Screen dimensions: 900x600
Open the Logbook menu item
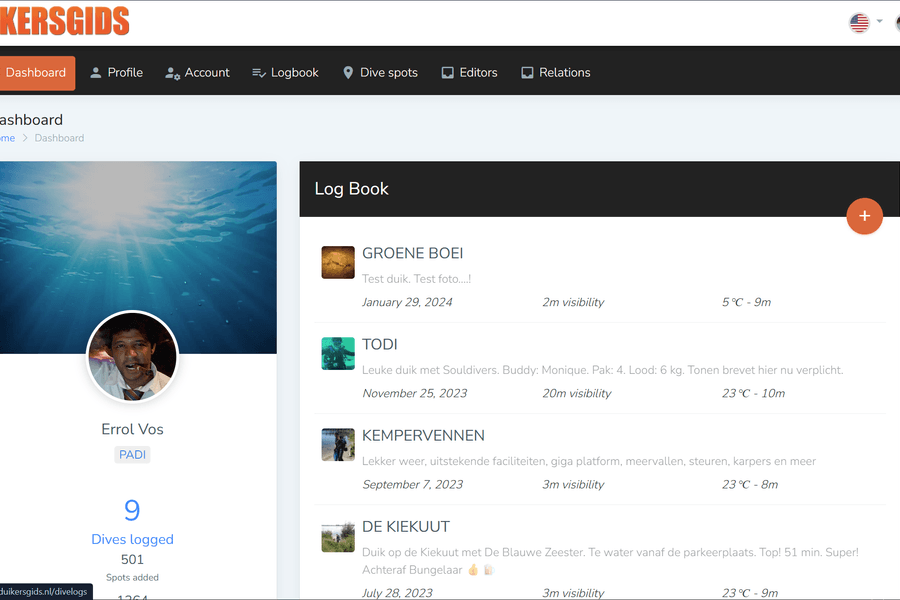click(x=294, y=73)
